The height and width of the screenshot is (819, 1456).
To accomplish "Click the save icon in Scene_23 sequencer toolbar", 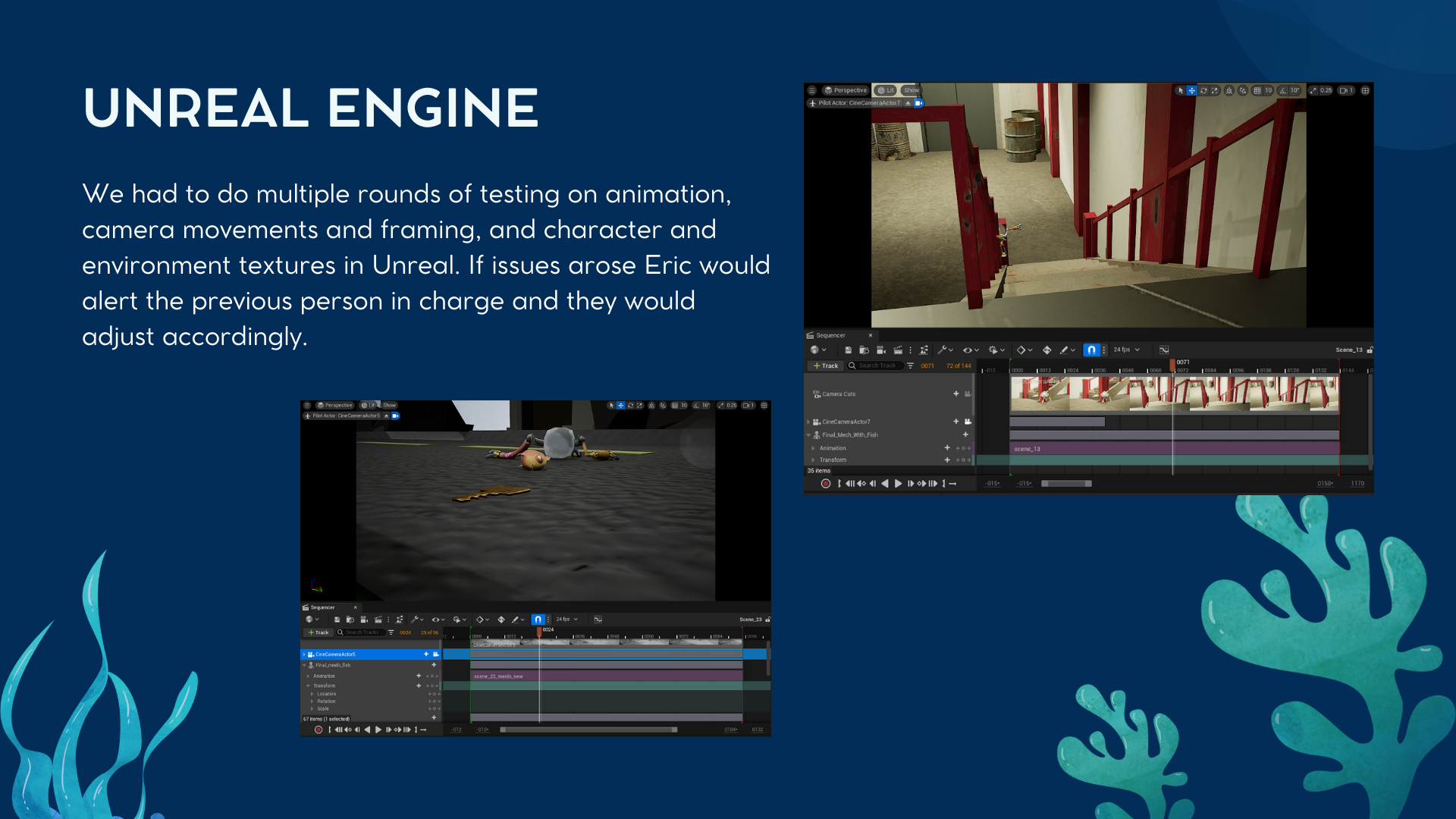I will (337, 620).
